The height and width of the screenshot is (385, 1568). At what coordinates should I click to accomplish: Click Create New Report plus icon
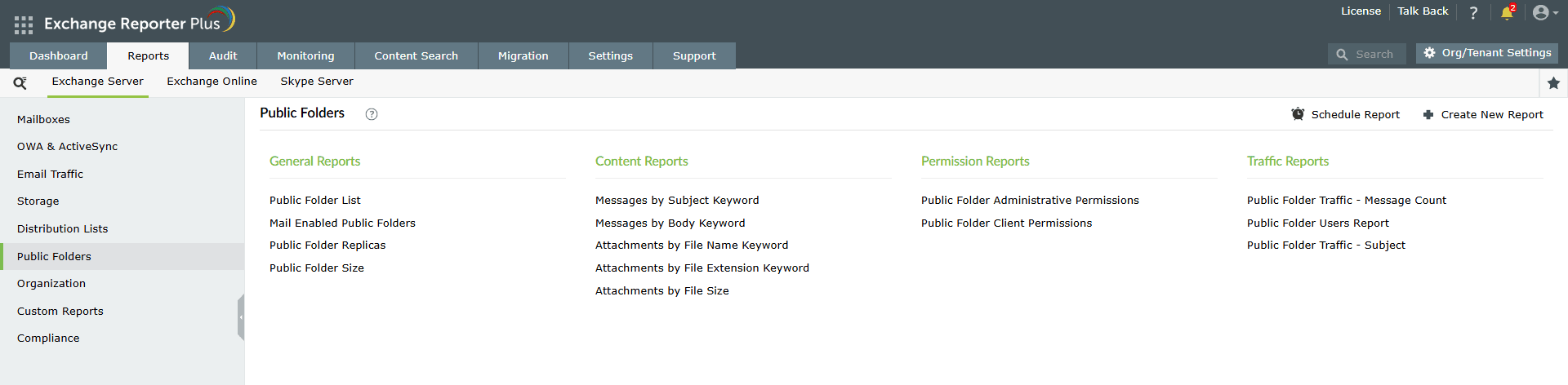1428,115
